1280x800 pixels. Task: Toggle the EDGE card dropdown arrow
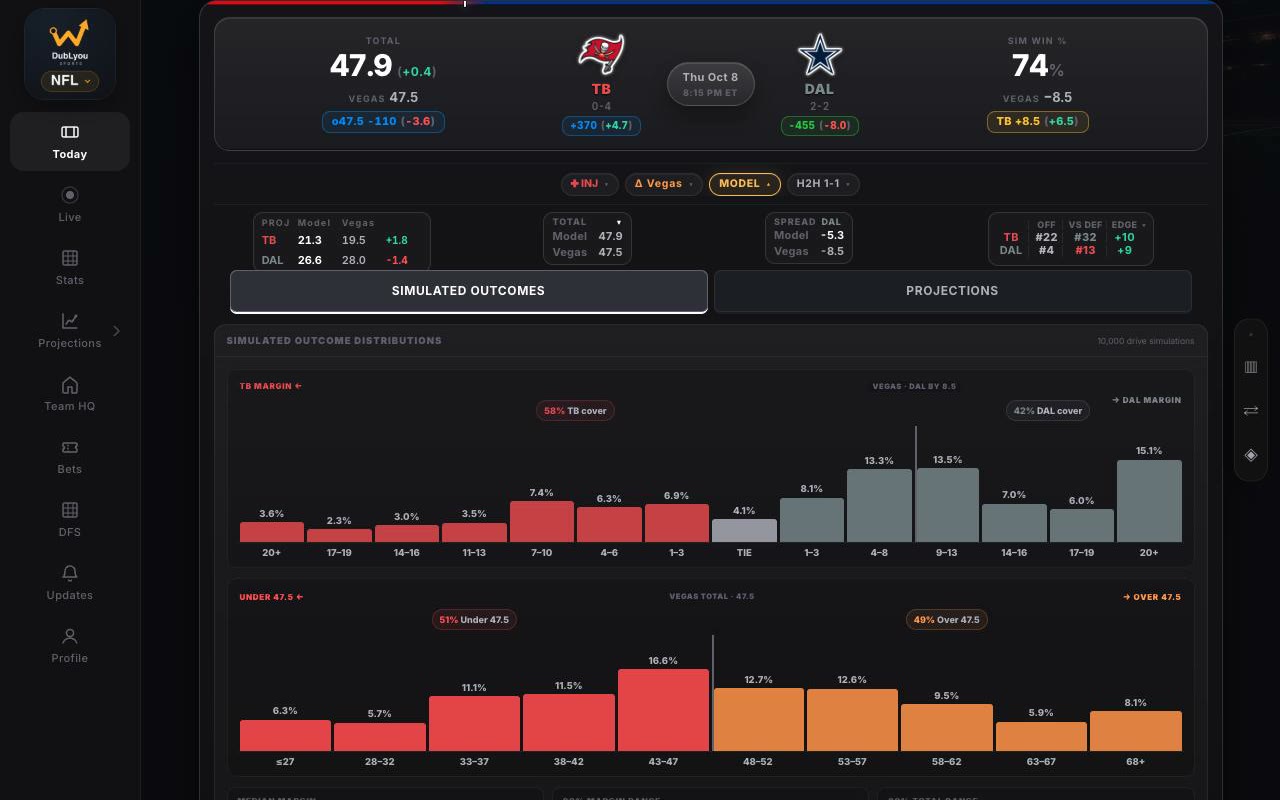point(1144,225)
